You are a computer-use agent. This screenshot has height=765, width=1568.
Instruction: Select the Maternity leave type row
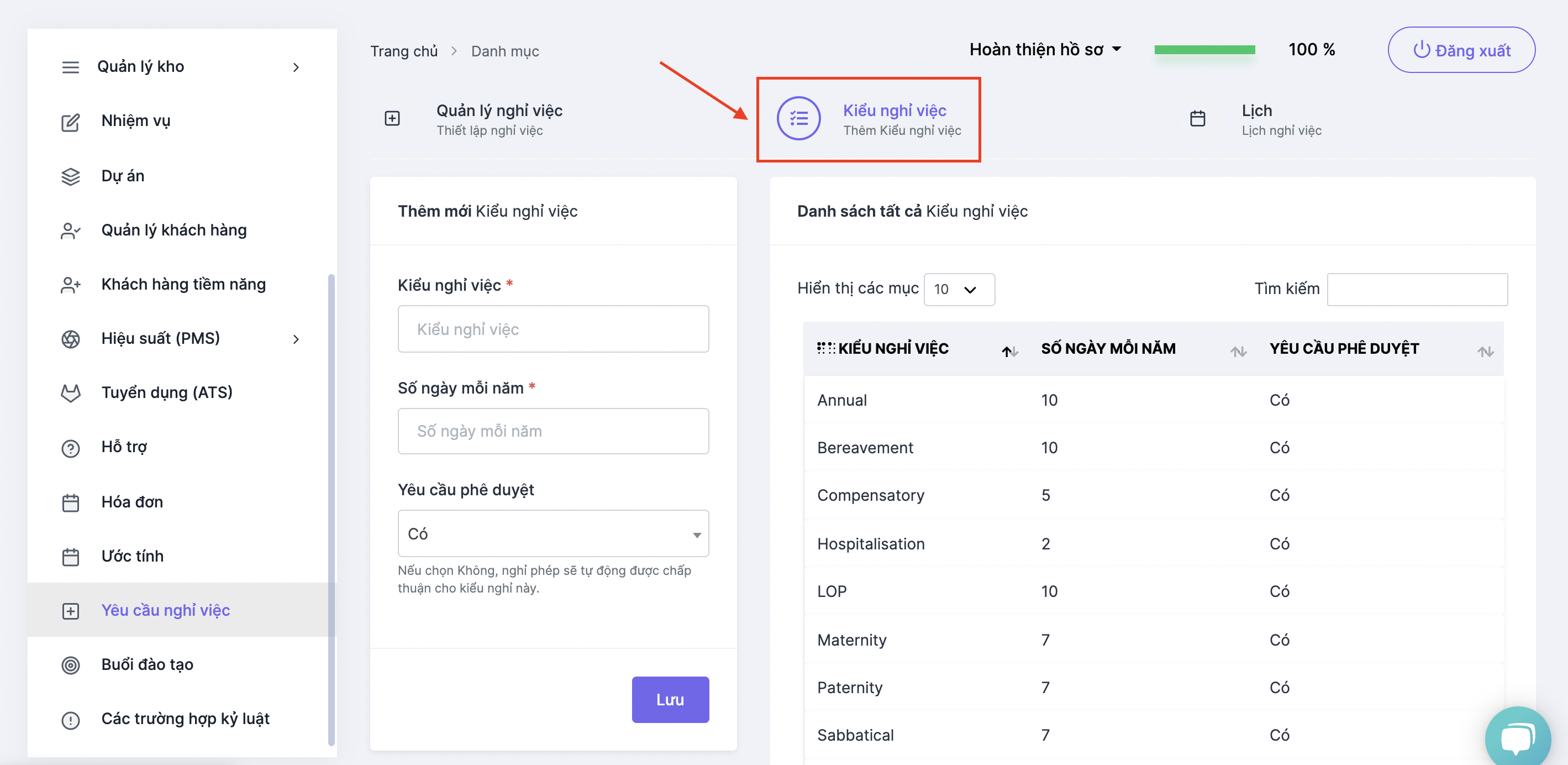pos(1154,640)
